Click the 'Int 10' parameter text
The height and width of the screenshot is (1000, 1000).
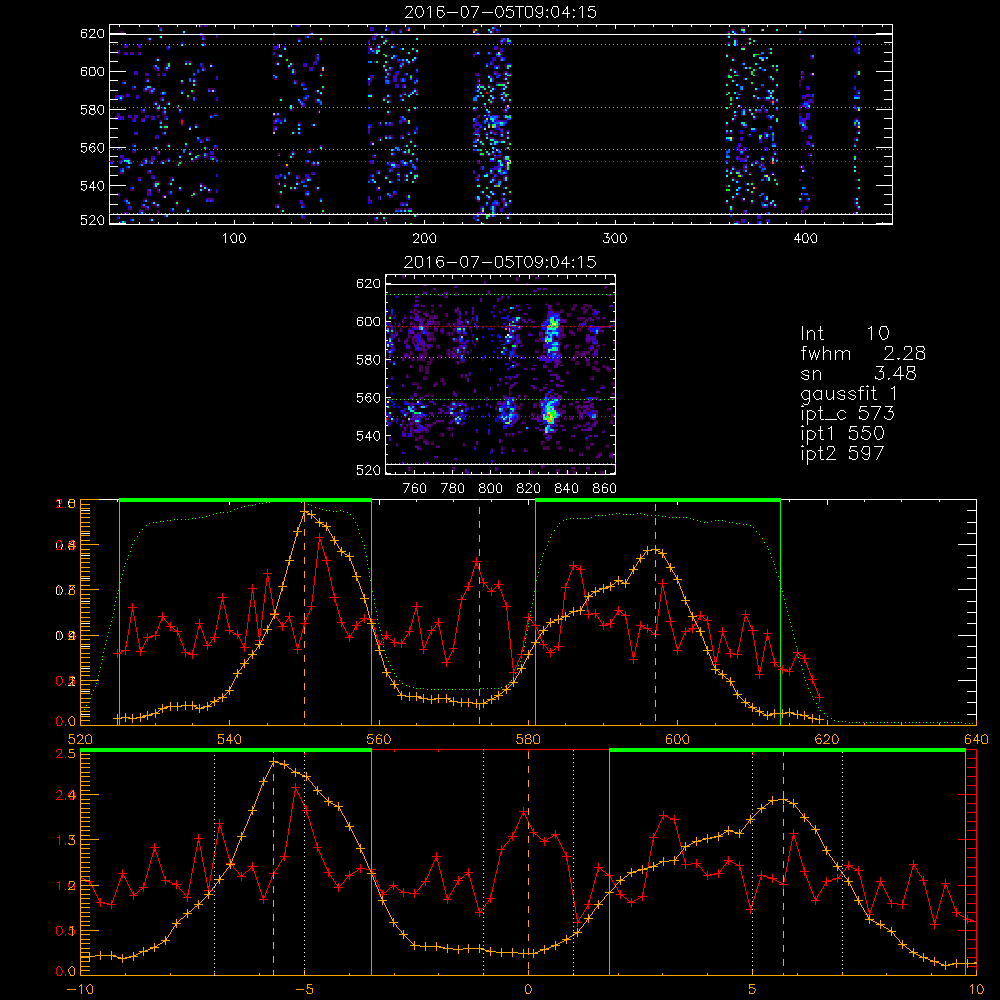[x=844, y=333]
